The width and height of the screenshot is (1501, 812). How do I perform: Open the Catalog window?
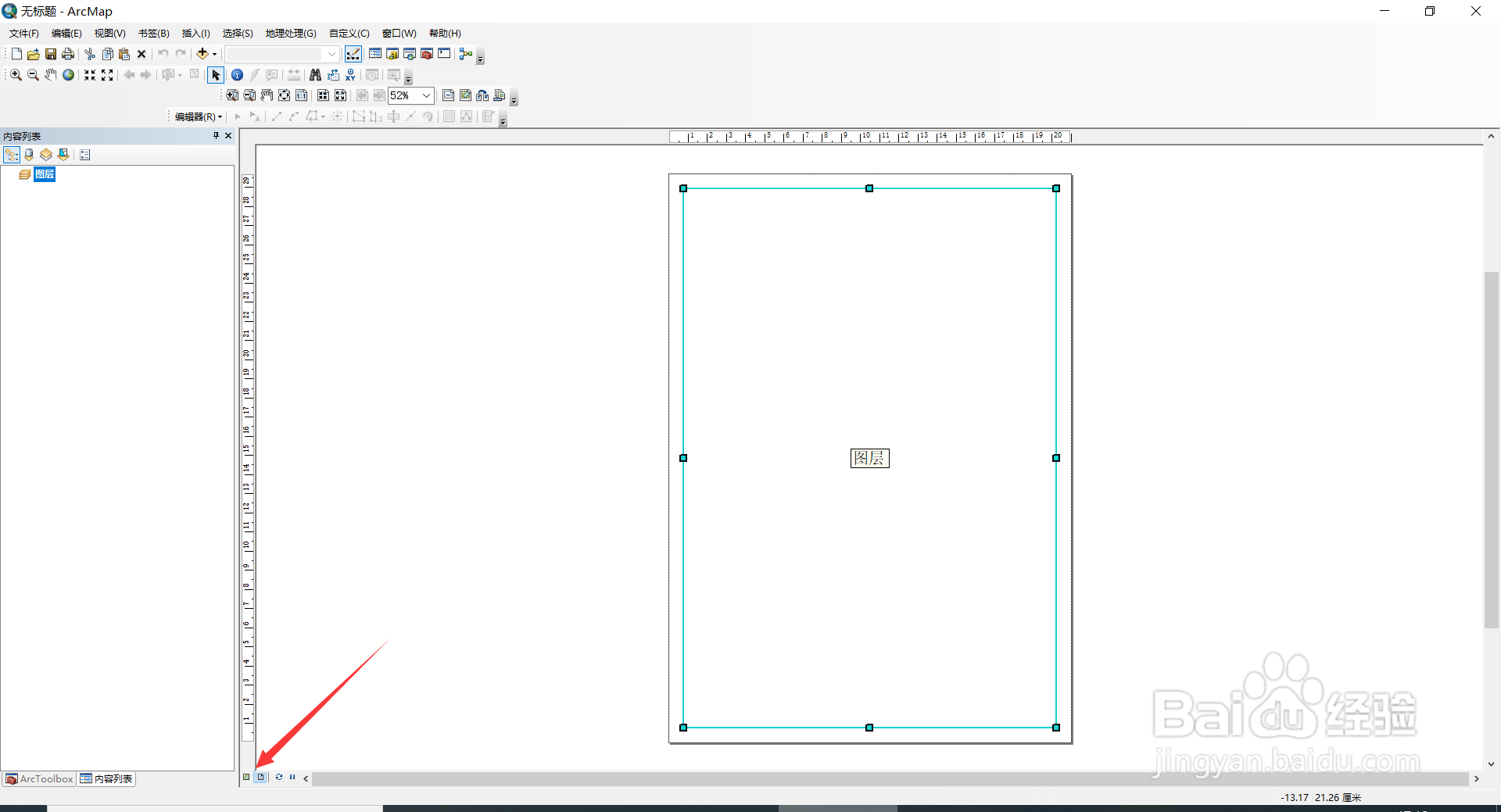point(392,54)
